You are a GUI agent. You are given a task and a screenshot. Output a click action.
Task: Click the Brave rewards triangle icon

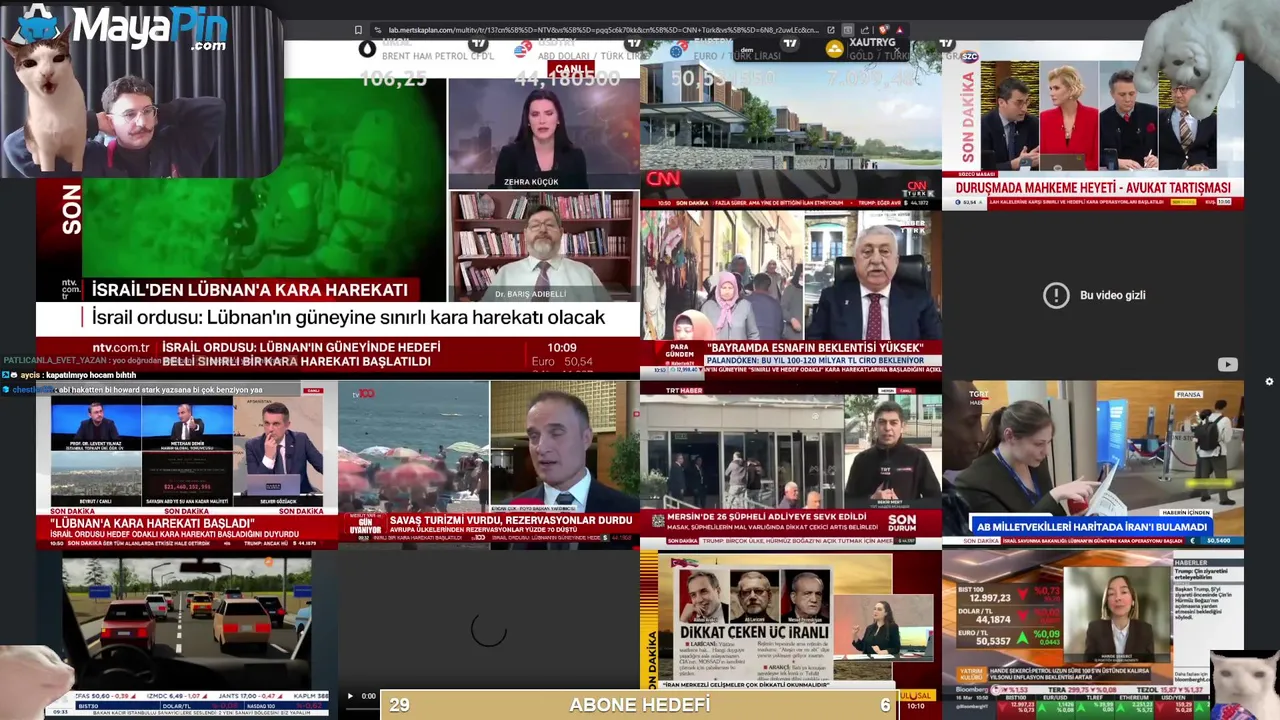click(x=900, y=30)
